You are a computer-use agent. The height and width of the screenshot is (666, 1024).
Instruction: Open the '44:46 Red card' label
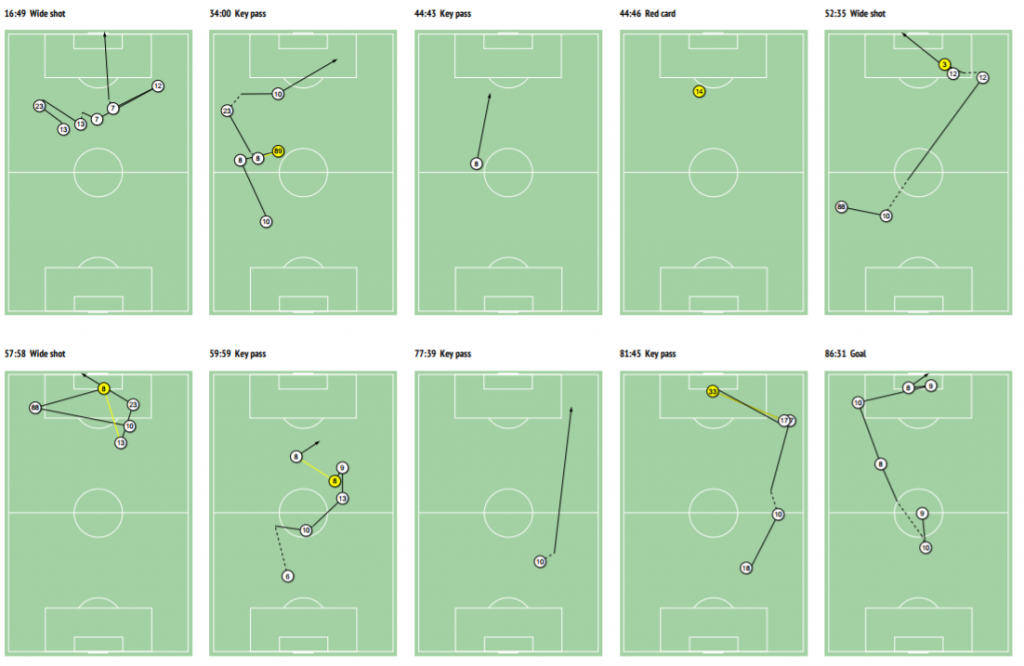coord(647,13)
